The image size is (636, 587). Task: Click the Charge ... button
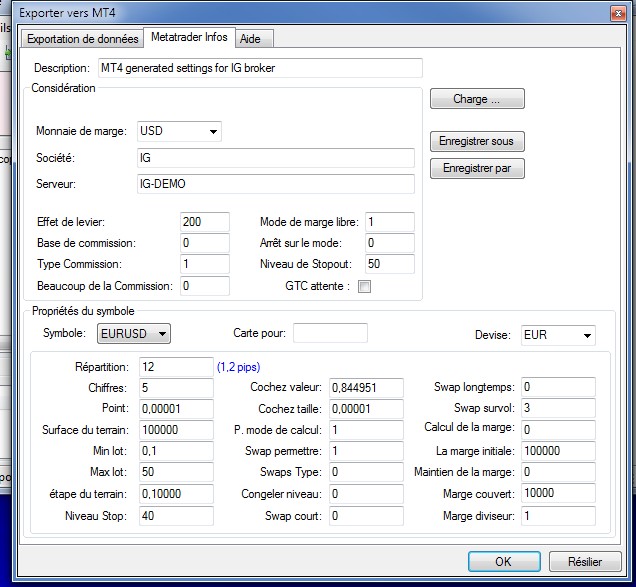pos(476,99)
